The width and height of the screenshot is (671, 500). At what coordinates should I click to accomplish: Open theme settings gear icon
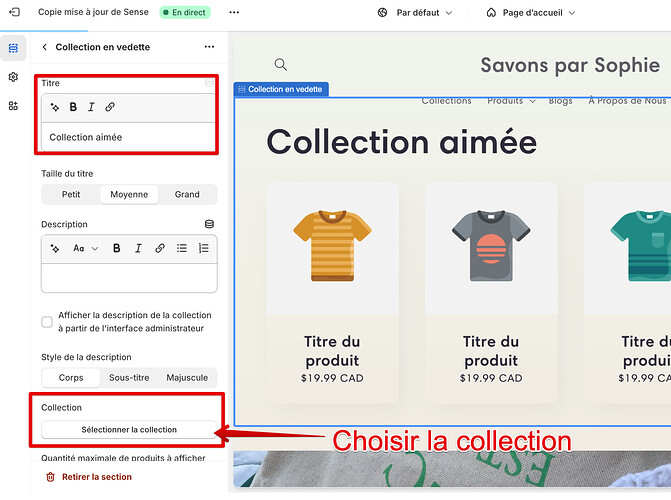13,77
